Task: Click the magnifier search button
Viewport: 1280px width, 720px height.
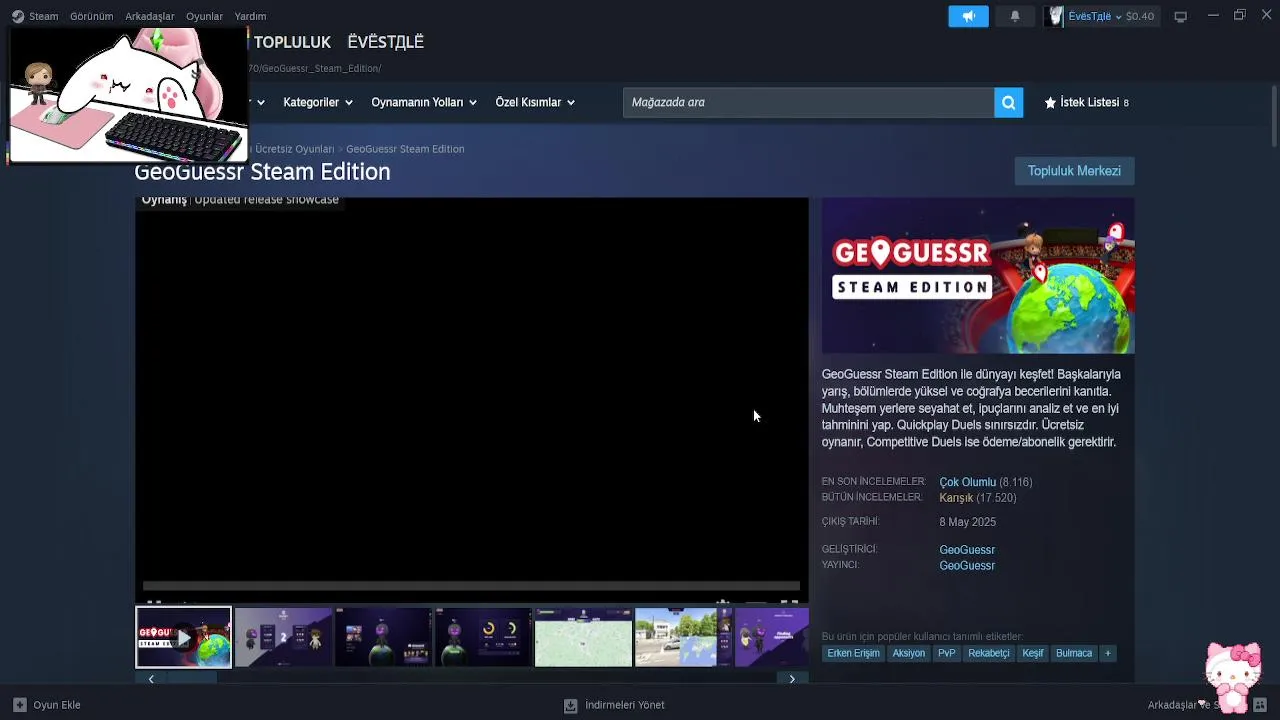Action: point(1009,102)
